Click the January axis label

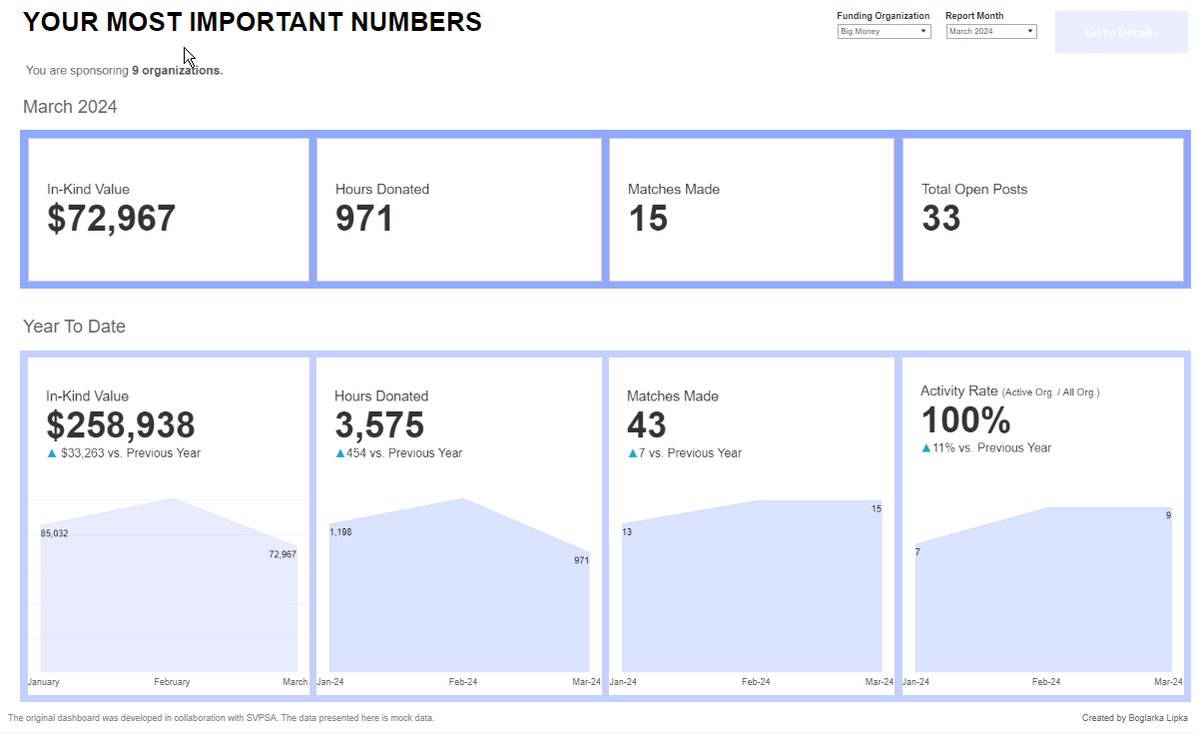click(x=44, y=682)
